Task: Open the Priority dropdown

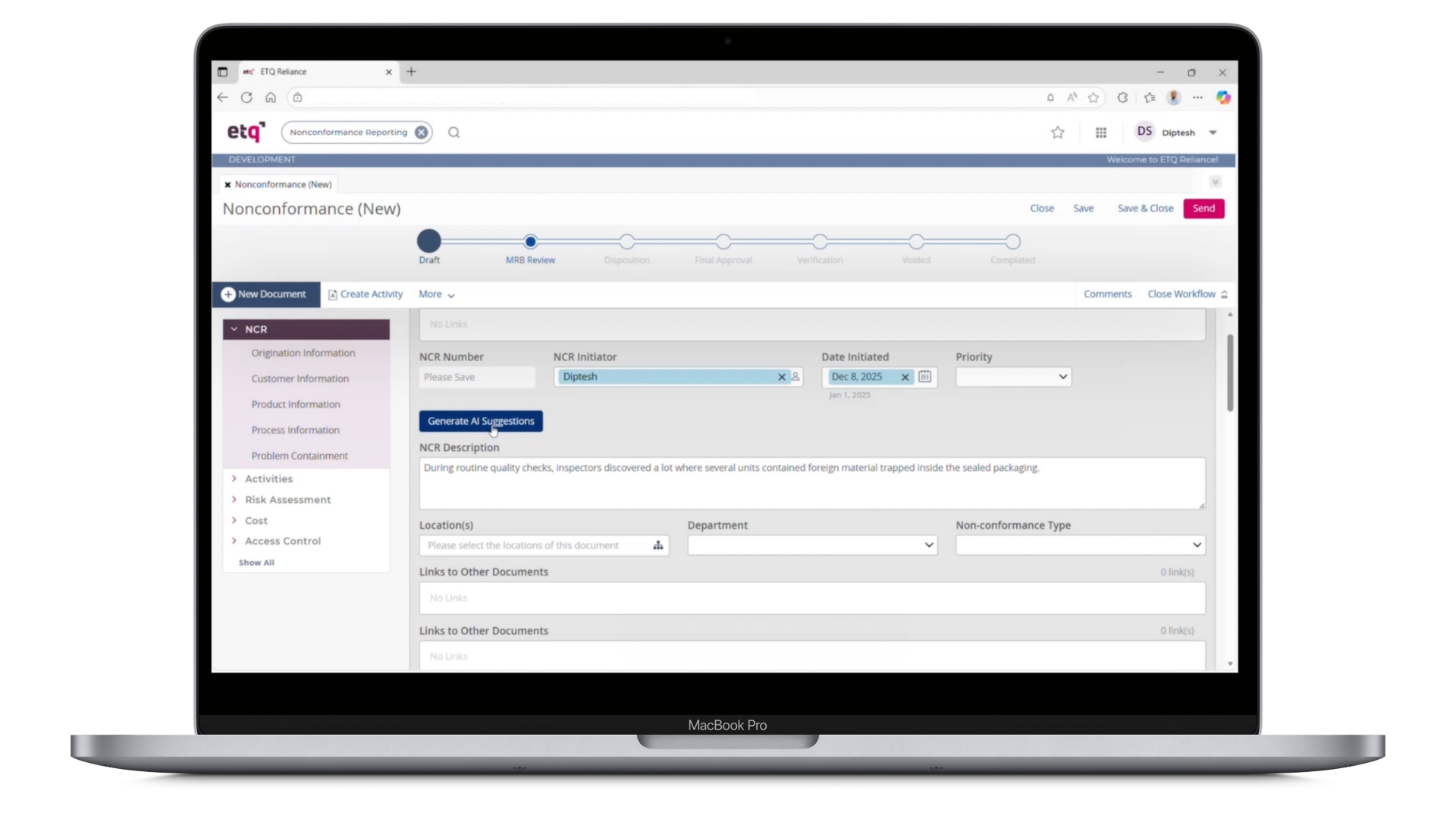Action: (1013, 377)
